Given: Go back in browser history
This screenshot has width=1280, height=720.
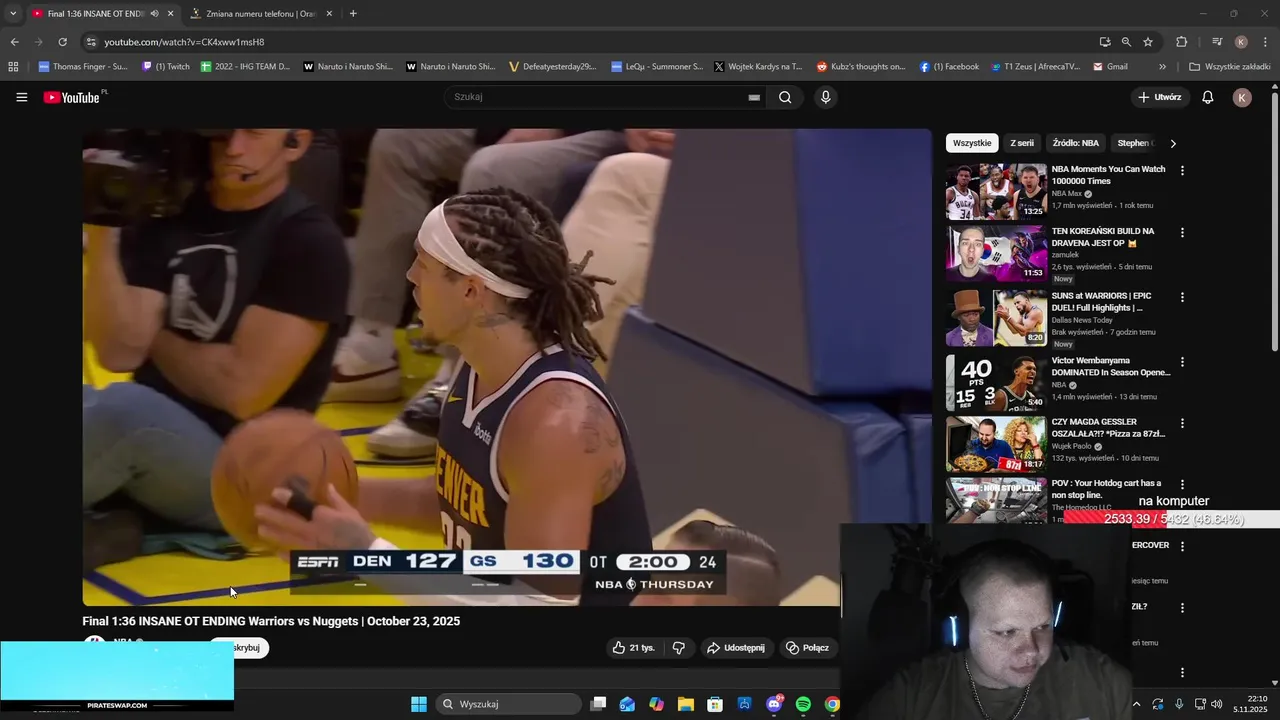Looking at the screenshot, I should coord(14,42).
